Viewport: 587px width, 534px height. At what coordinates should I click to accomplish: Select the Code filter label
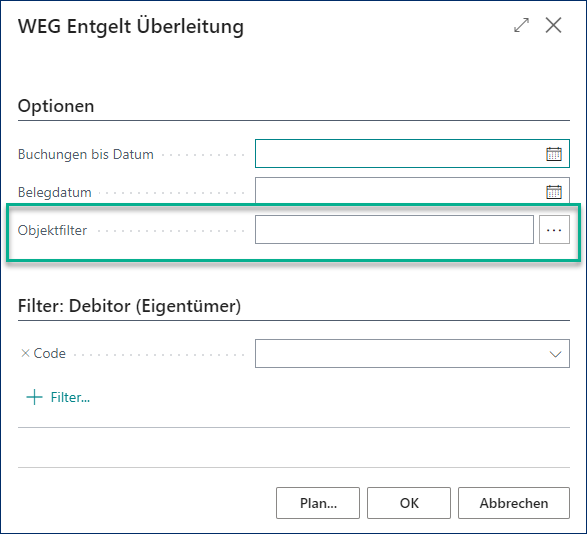tap(49, 353)
